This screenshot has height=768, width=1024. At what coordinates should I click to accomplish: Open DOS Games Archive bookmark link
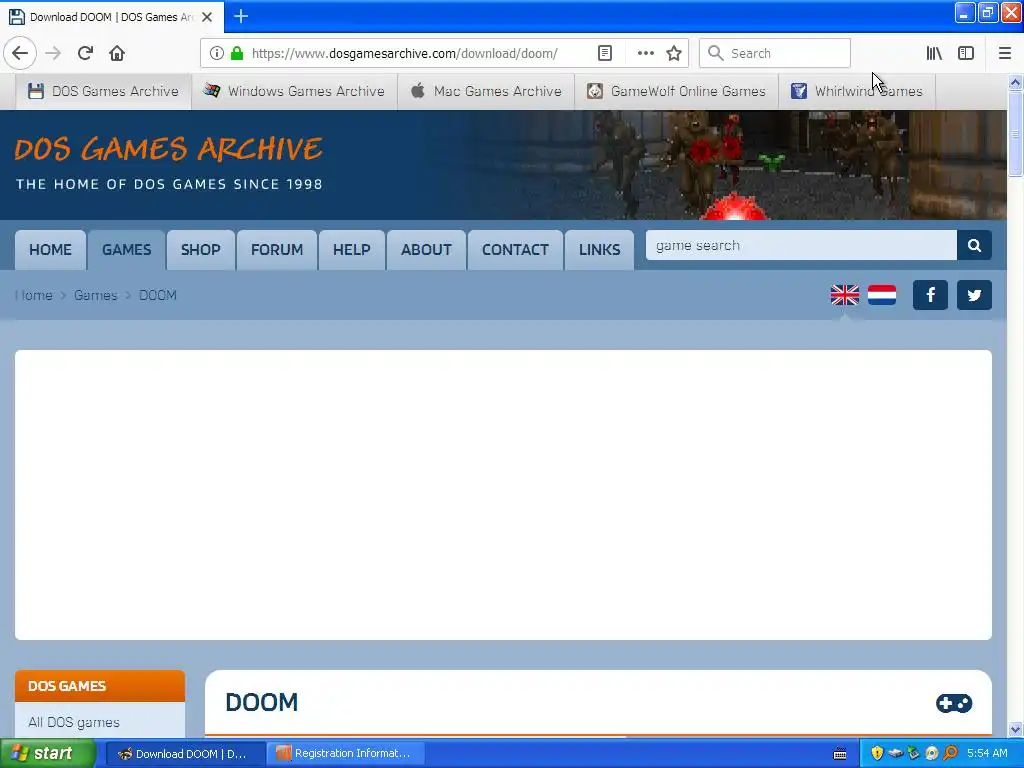103,91
